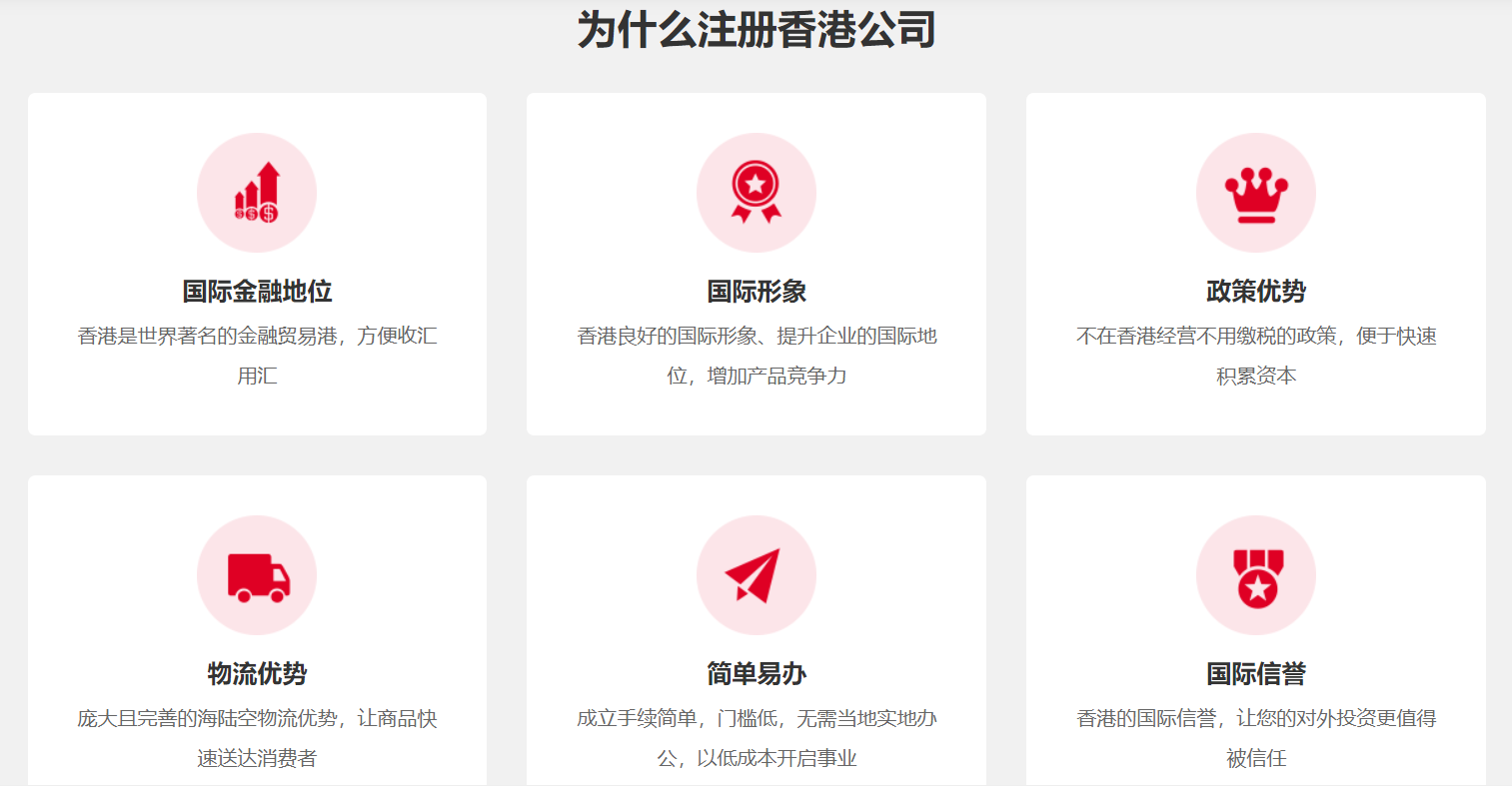Click description about 不用缴税的政策
The width and height of the screenshot is (1512, 789).
tap(1255, 356)
